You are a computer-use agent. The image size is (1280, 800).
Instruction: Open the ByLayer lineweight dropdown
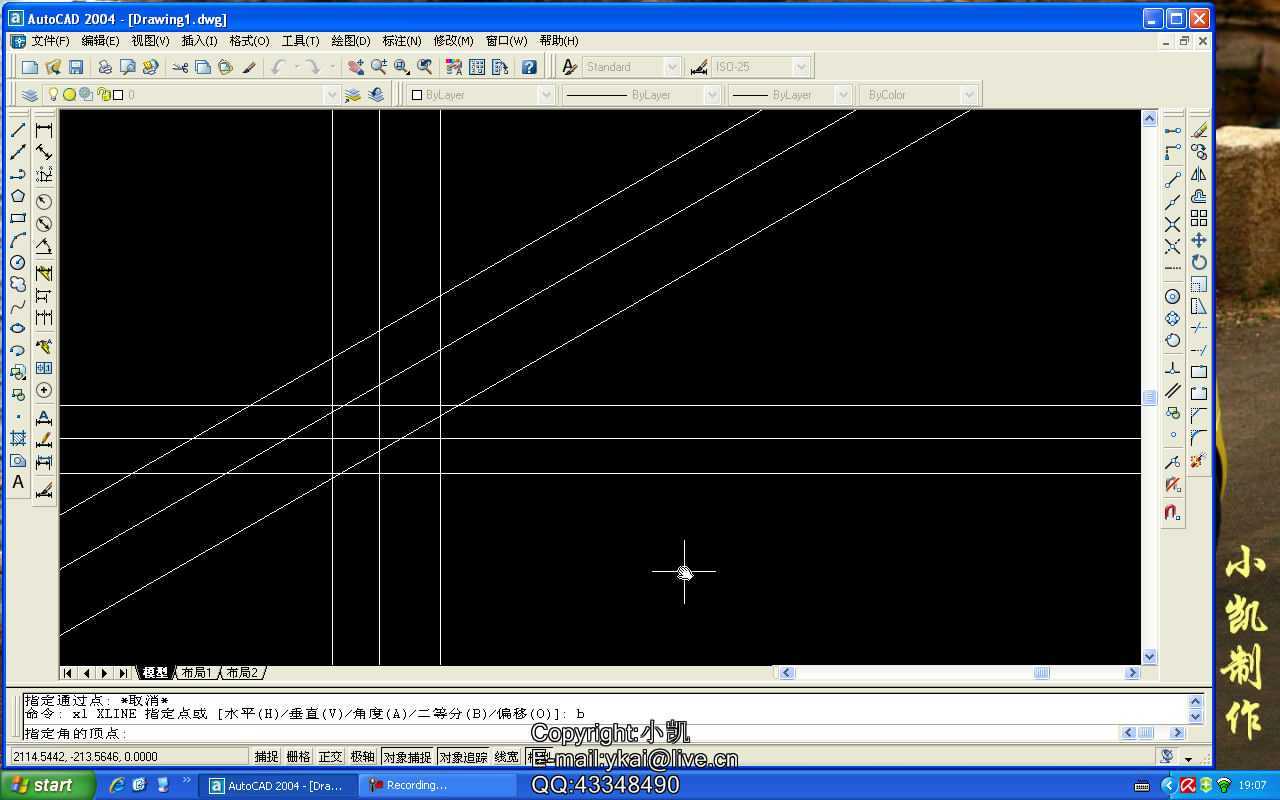point(843,95)
